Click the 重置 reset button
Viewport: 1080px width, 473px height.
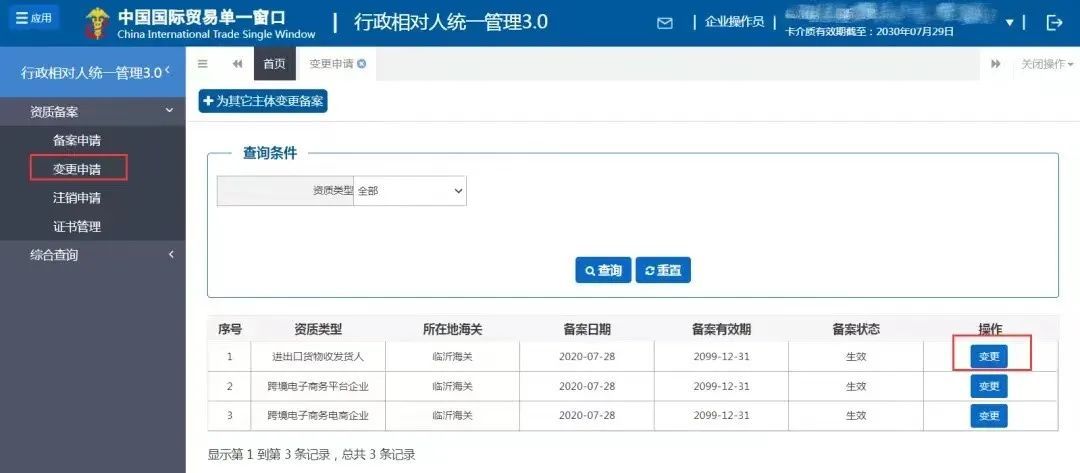tap(663, 271)
